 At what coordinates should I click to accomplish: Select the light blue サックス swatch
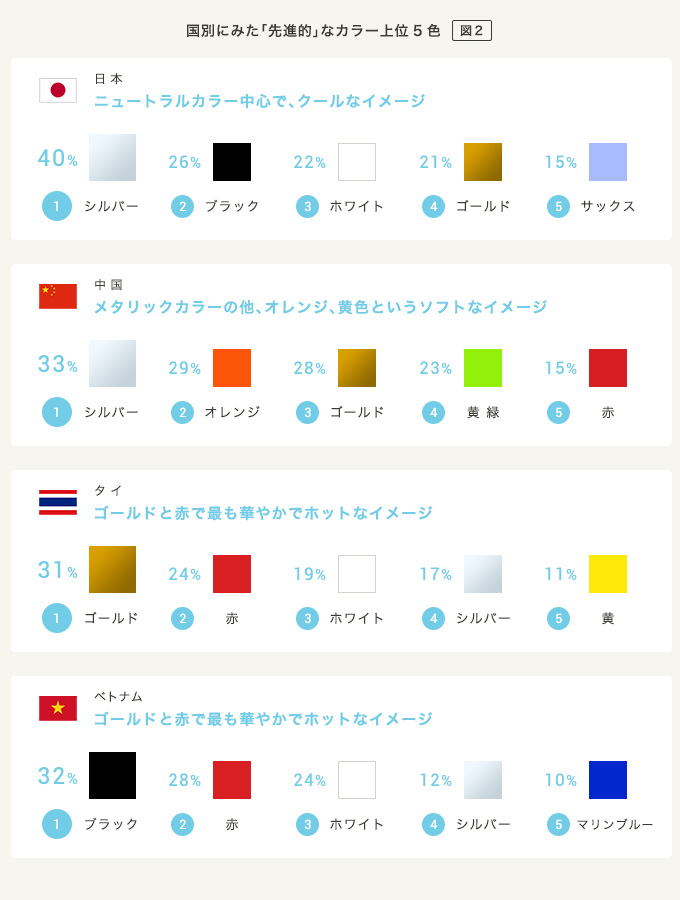click(x=608, y=162)
